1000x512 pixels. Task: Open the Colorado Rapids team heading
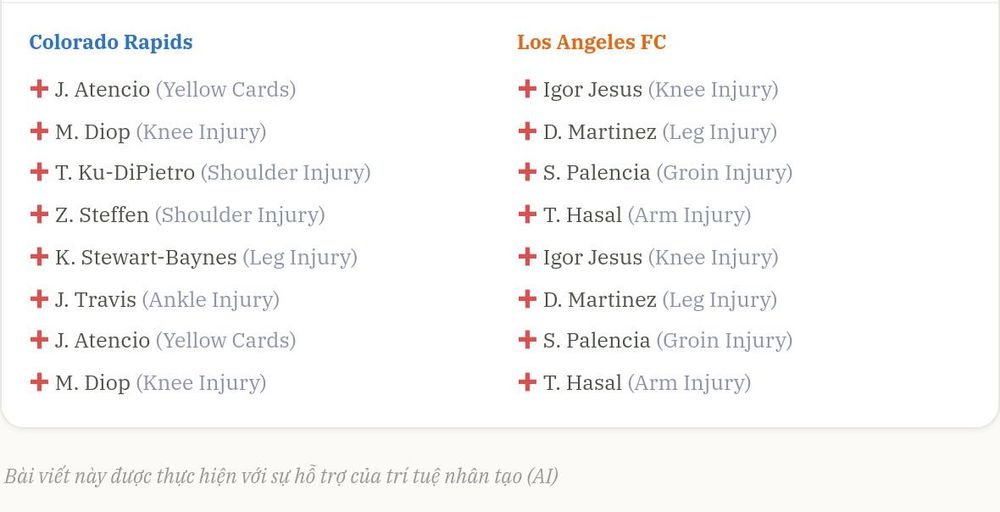[111, 42]
